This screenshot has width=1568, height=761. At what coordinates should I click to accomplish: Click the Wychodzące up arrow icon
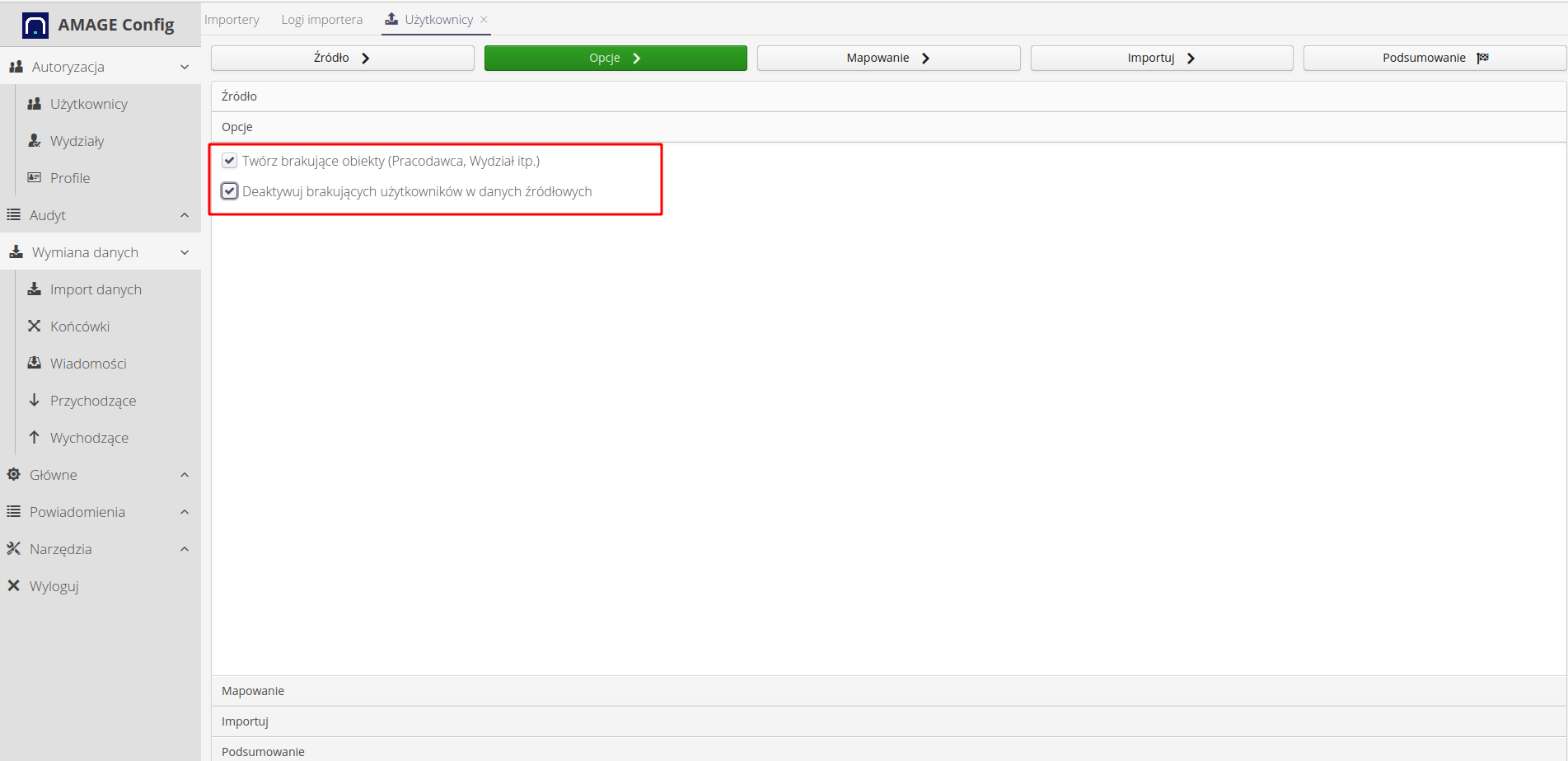click(x=35, y=437)
